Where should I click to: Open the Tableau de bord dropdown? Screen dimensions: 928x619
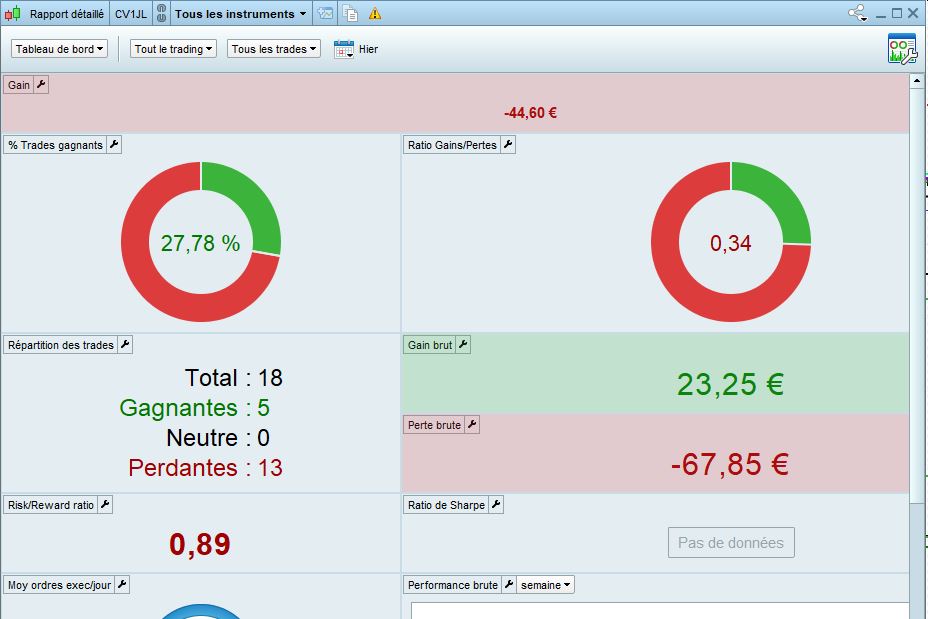59,49
